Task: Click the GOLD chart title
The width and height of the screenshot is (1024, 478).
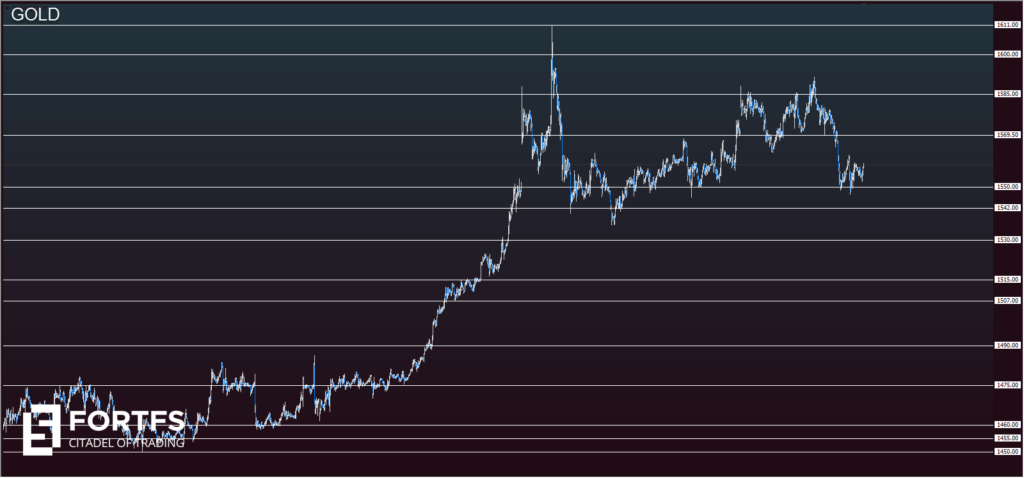Action: [x=34, y=14]
